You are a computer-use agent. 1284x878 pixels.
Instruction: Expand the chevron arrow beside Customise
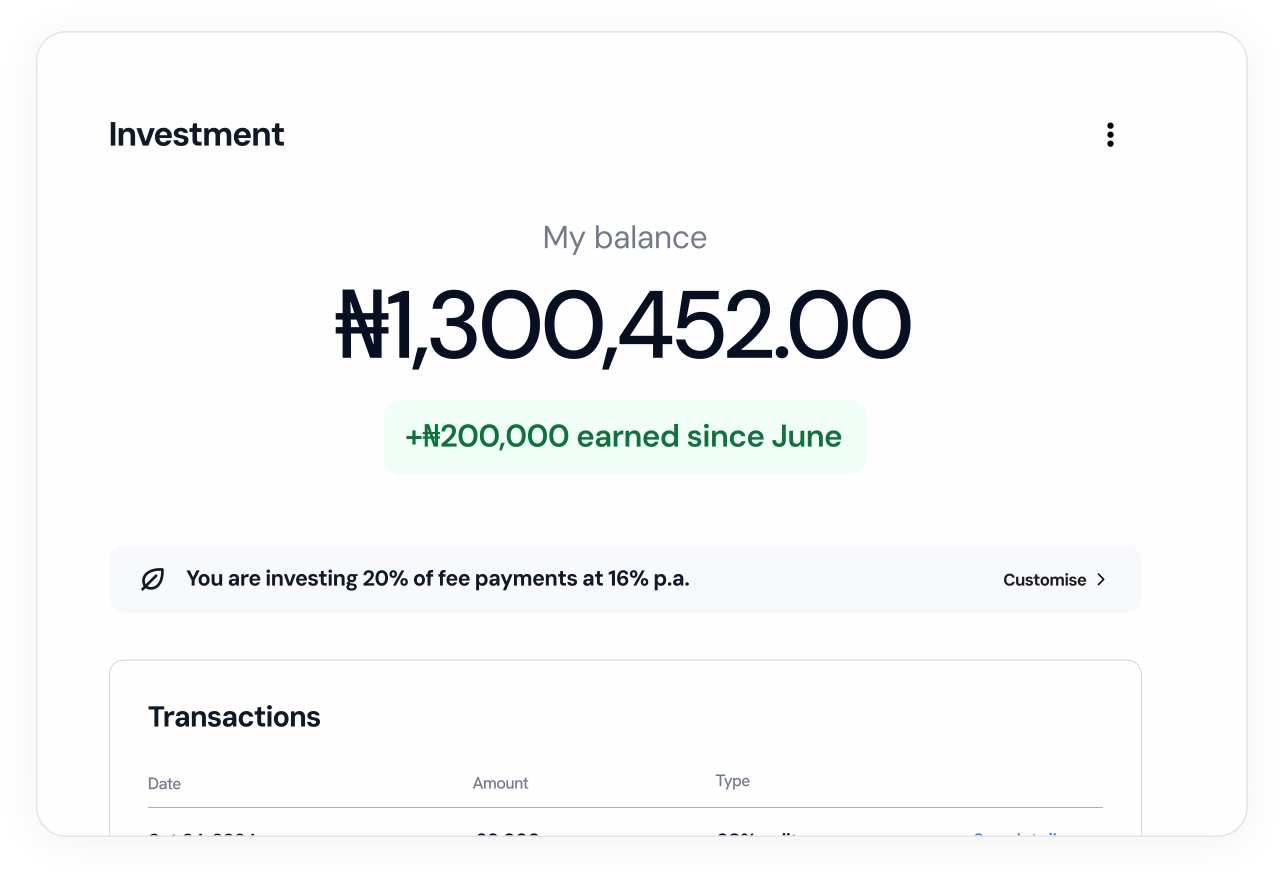click(1101, 579)
